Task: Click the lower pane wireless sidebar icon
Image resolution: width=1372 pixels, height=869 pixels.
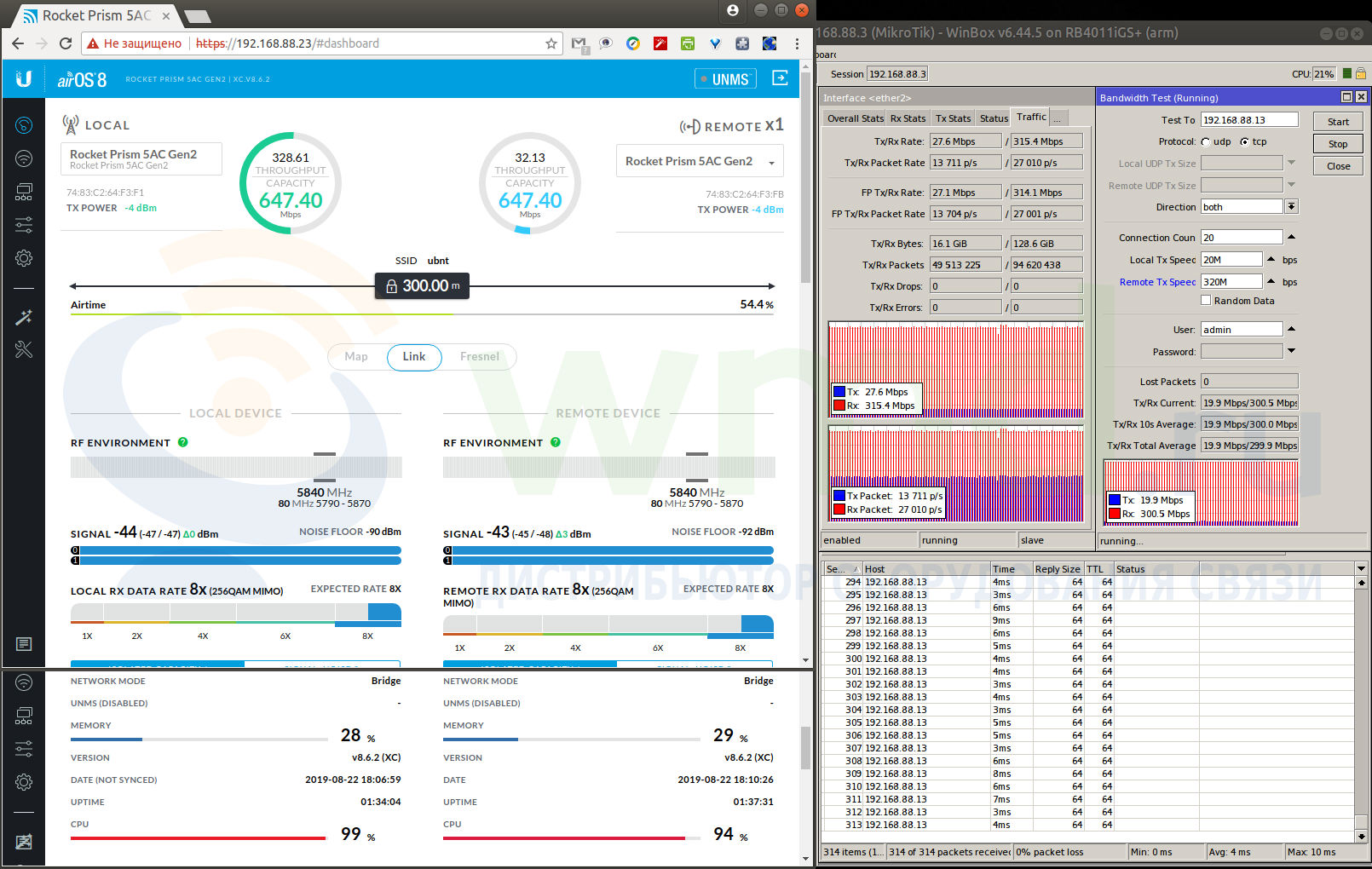Action: pos(24,682)
